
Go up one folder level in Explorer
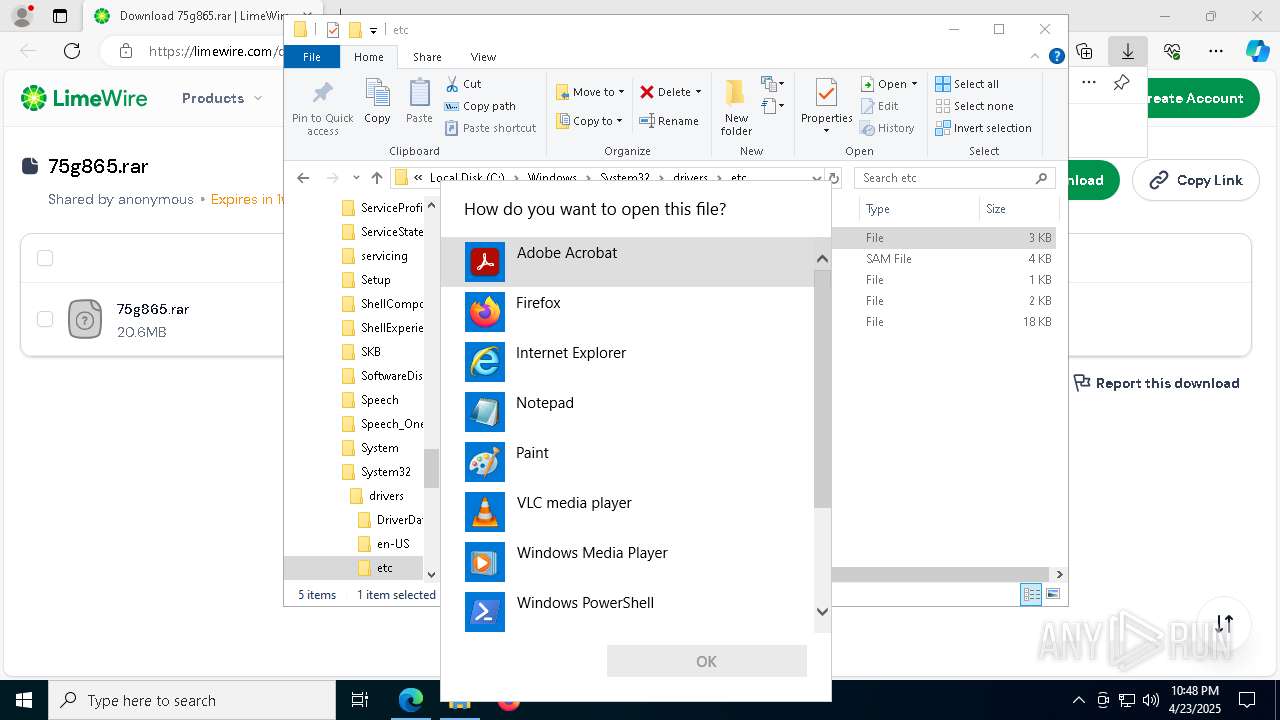pyautogui.click(x=376, y=178)
